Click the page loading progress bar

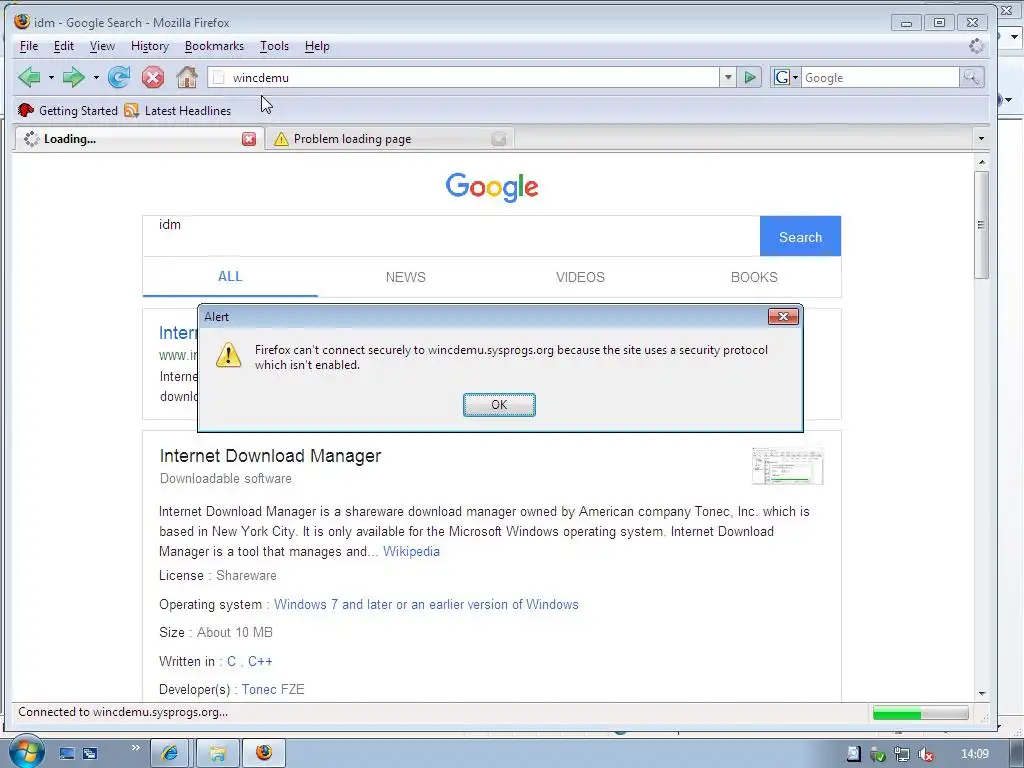pos(921,713)
